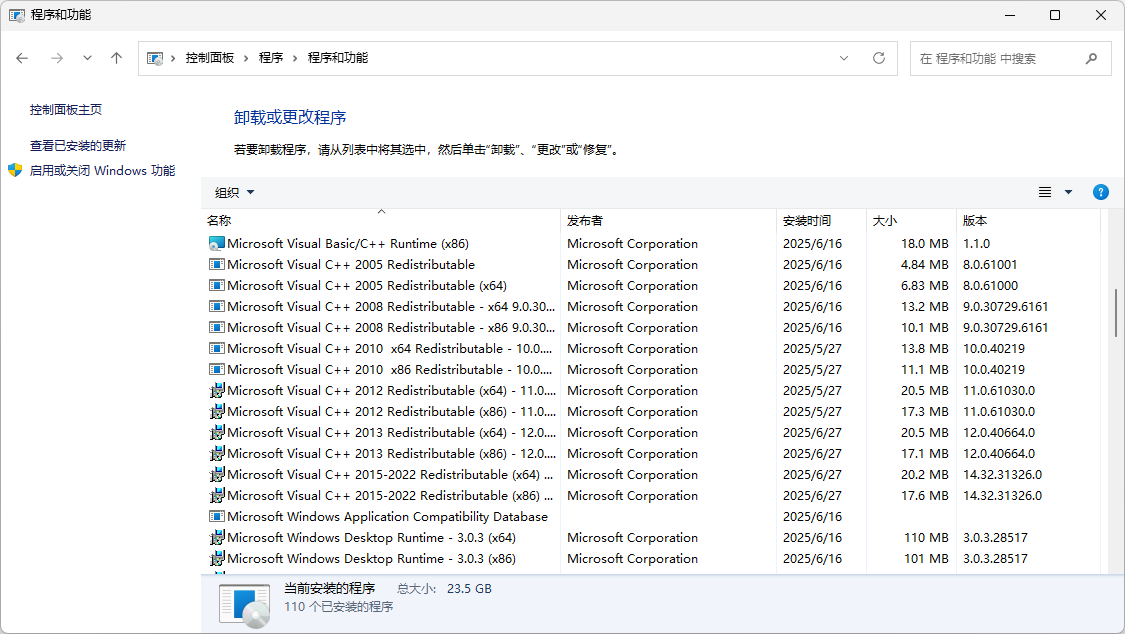Sort by 发布者 column header
Image resolution: width=1125 pixels, height=634 pixels.
(x=668, y=220)
